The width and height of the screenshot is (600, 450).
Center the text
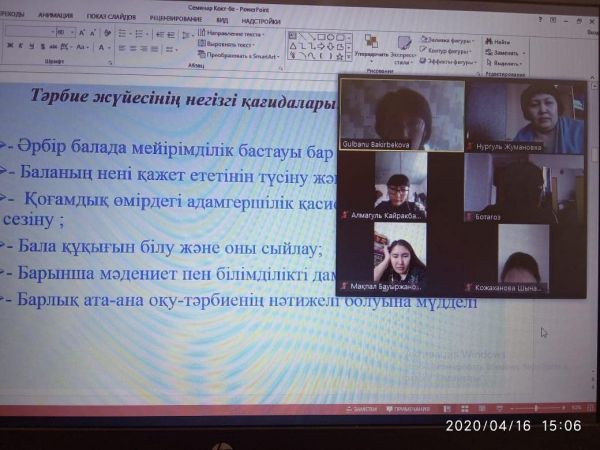click(x=133, y=49)
